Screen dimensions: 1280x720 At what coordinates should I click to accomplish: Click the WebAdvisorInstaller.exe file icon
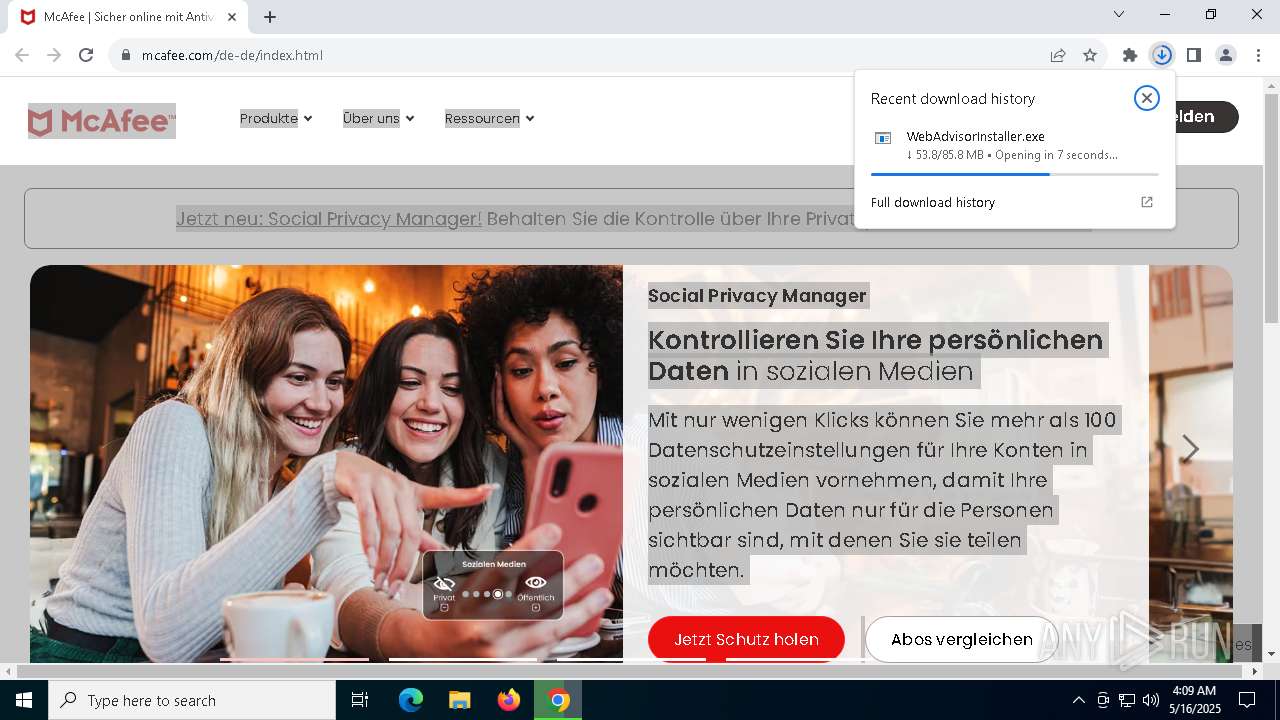tap(883, 138)
